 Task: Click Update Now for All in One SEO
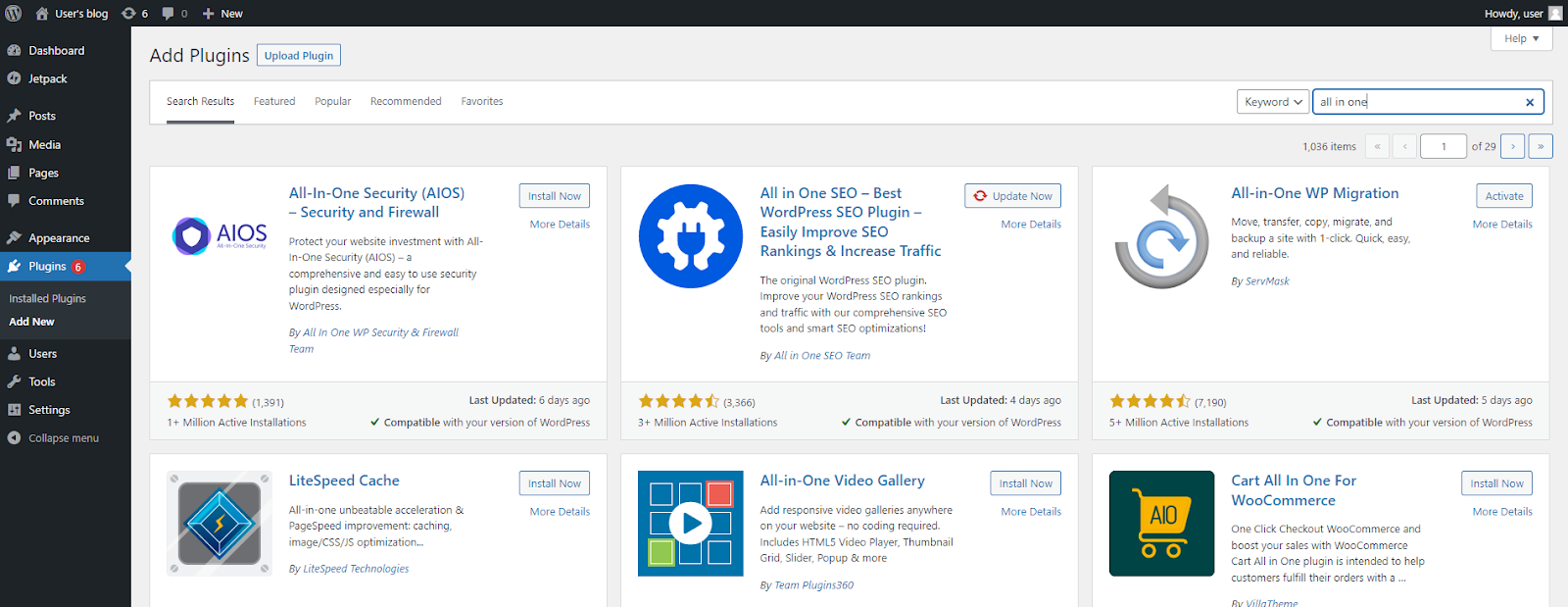coord(1012,196)
